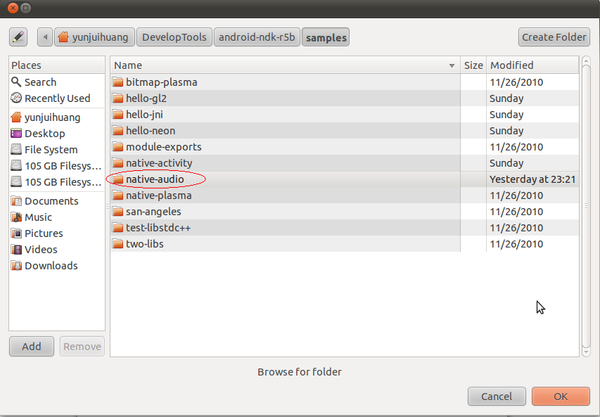
Task: Click the File System drive icon
Action: (x=16, y=150)
